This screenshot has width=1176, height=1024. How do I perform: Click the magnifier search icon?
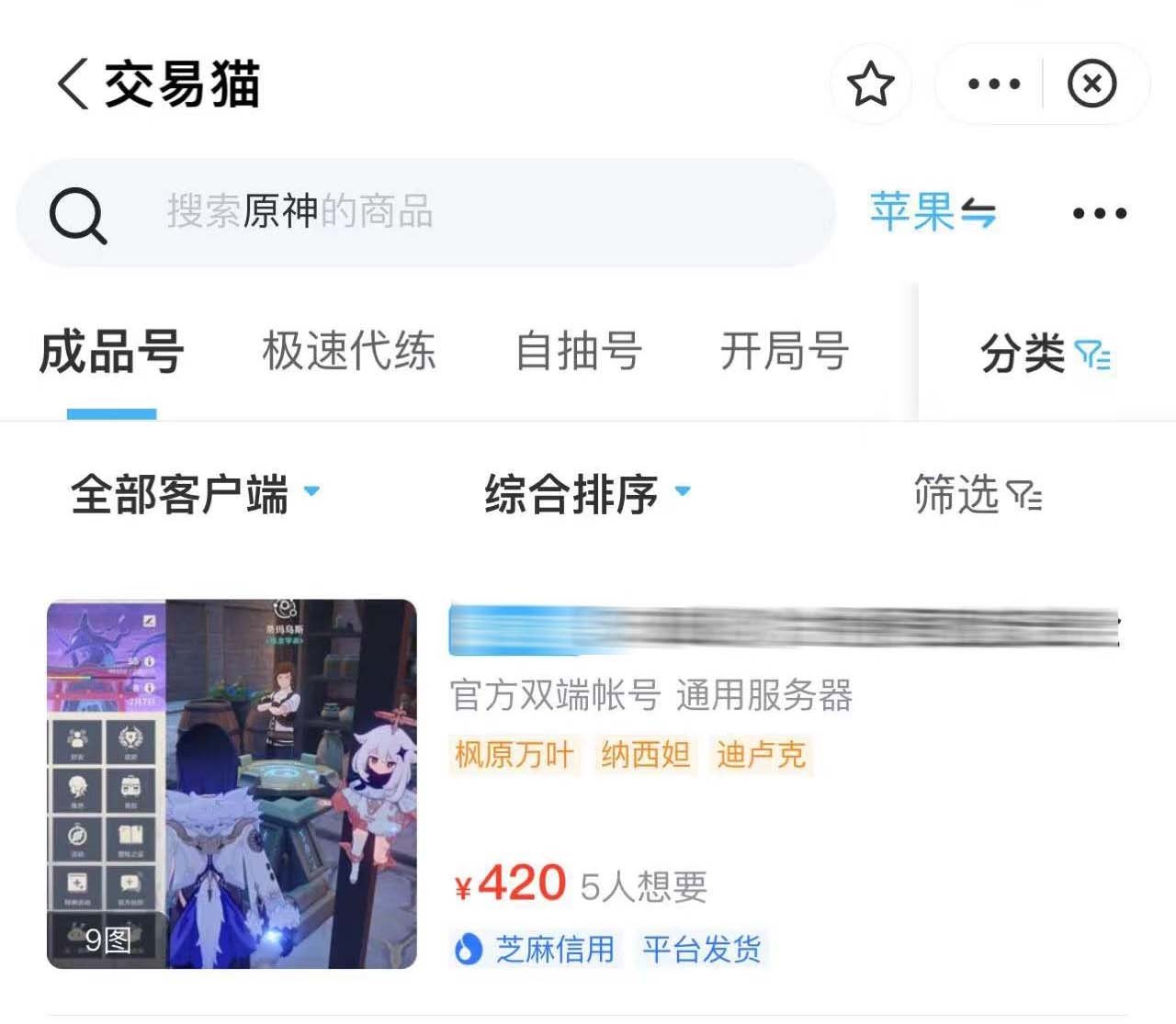[78, 216]
